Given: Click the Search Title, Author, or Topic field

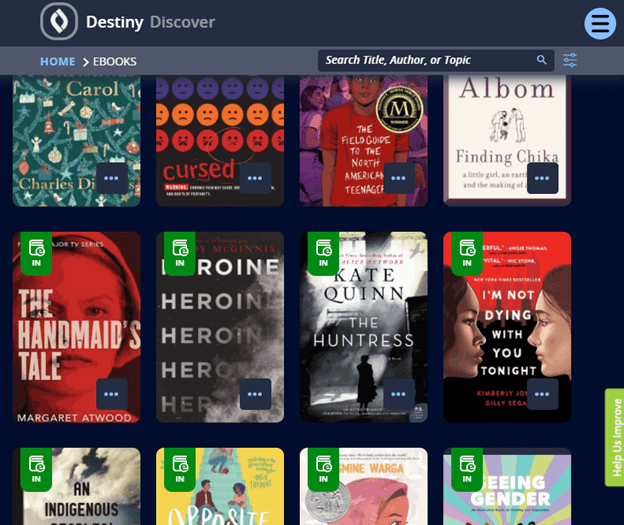Looking at the screenshot, I should pos(425,60).
